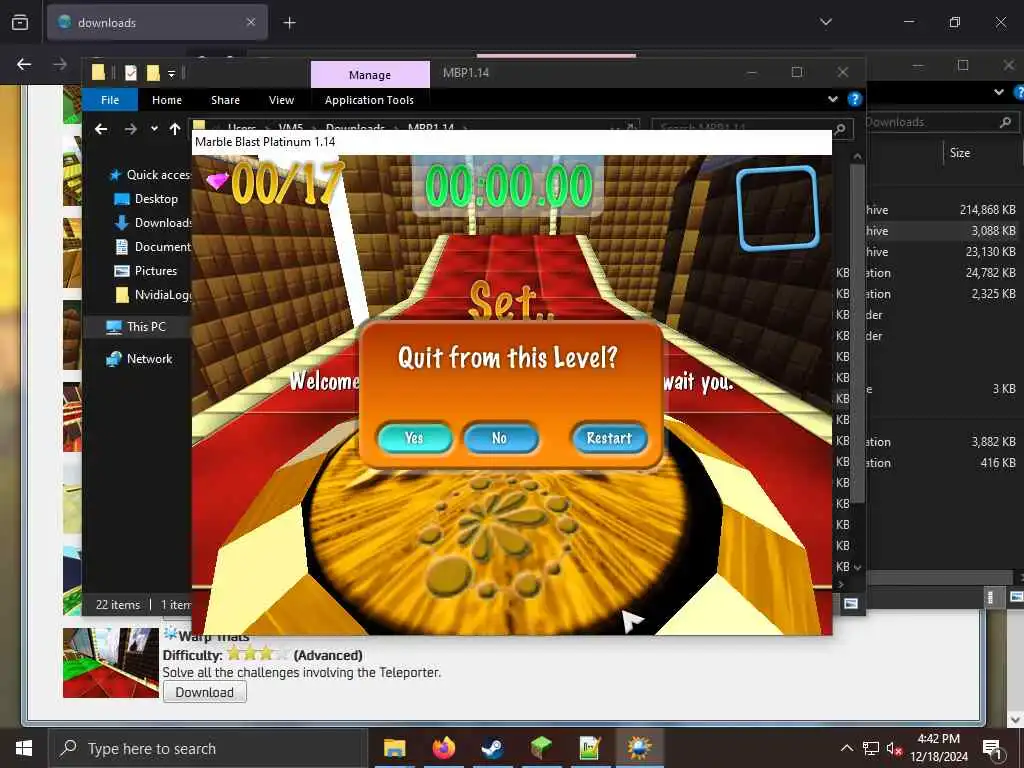This screenshot has width=1024, height=768.
Task: Open the notepad chart taskbar icon
Action: click(590, 748)
